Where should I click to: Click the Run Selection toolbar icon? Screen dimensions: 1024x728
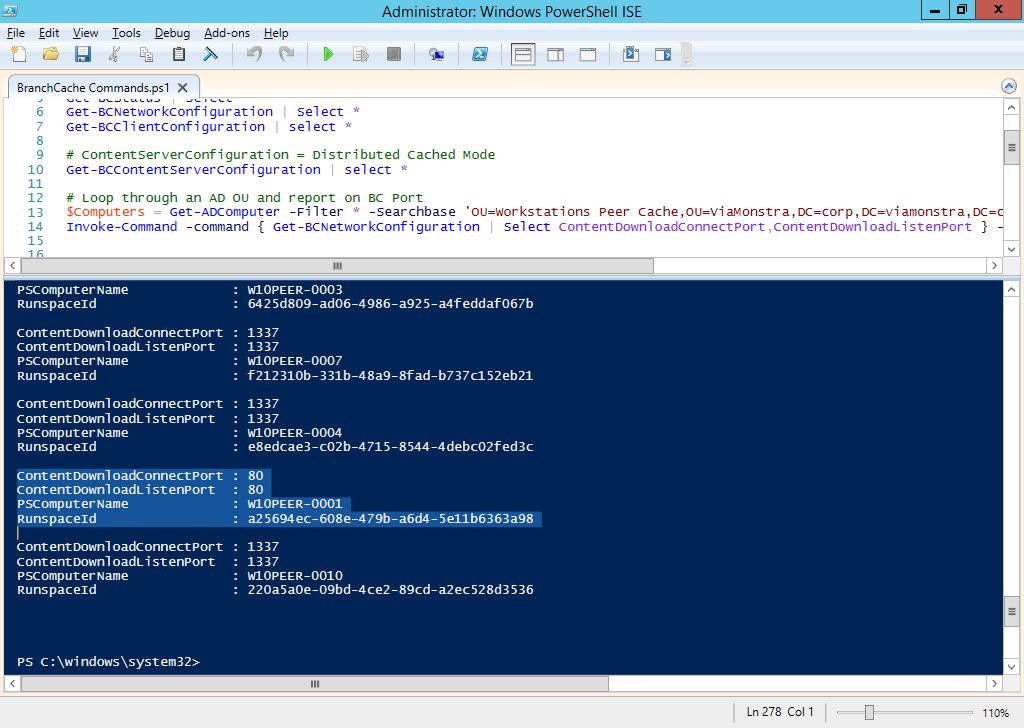pyautogui.click(x=361, y=54)
